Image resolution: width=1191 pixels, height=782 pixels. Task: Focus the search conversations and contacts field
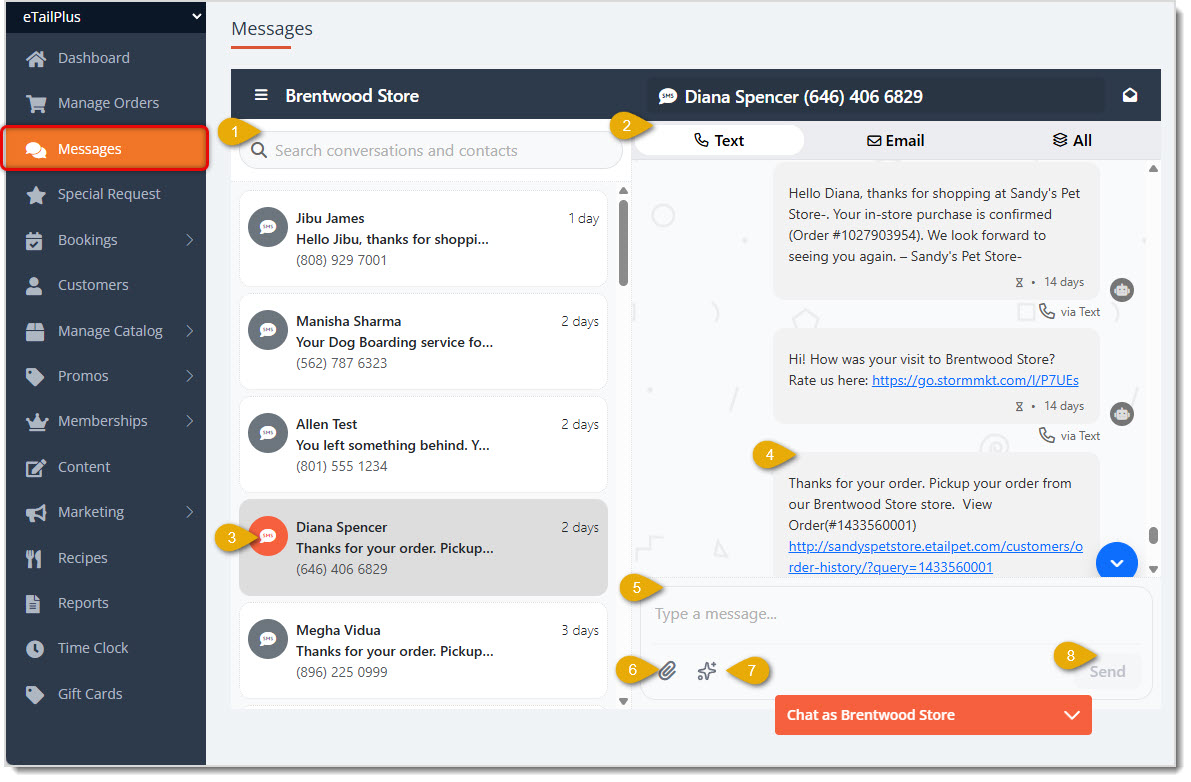tap(431, 150)
